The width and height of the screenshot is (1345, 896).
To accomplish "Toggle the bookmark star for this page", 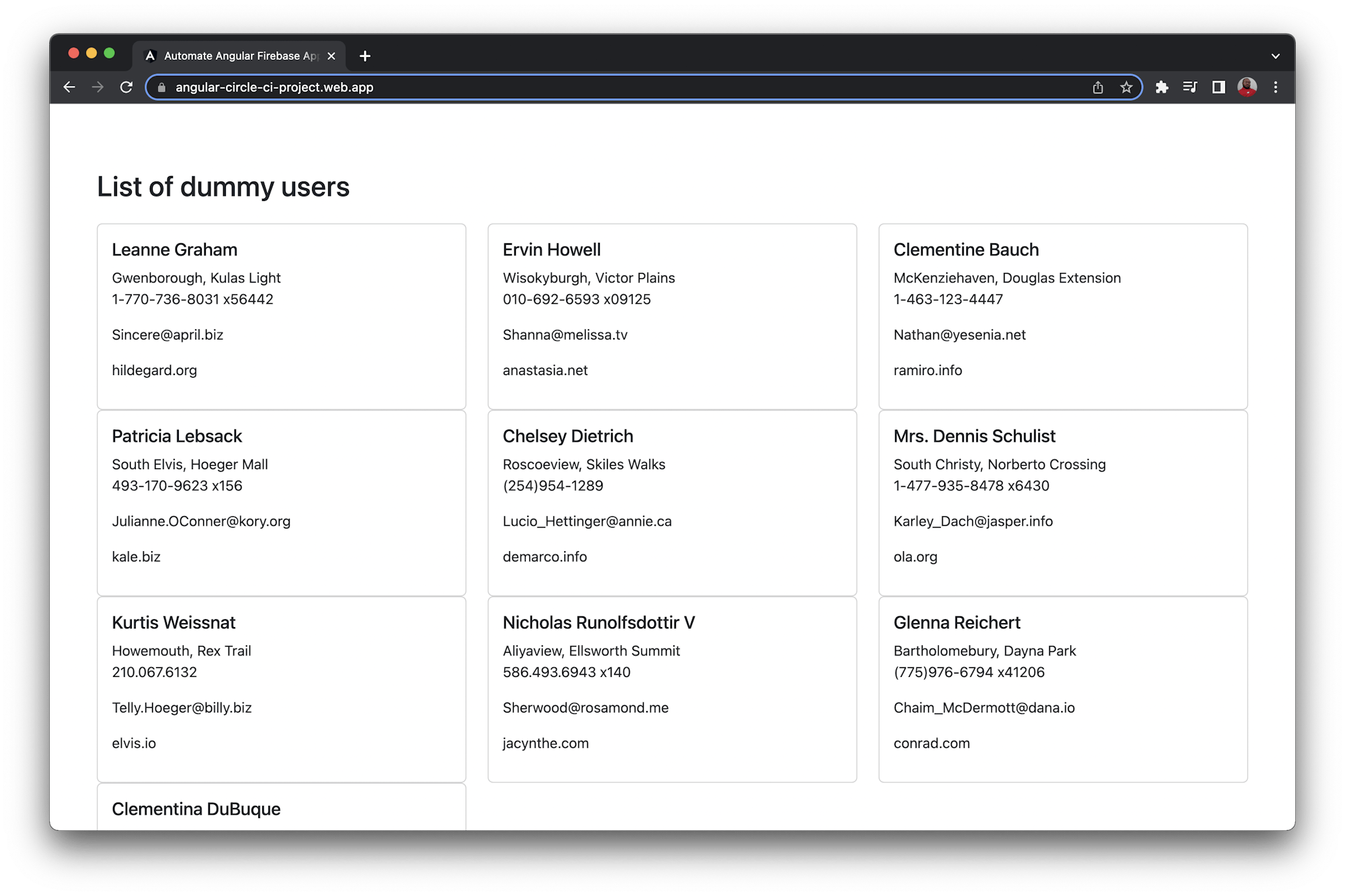I will [x=1126, y=87].
